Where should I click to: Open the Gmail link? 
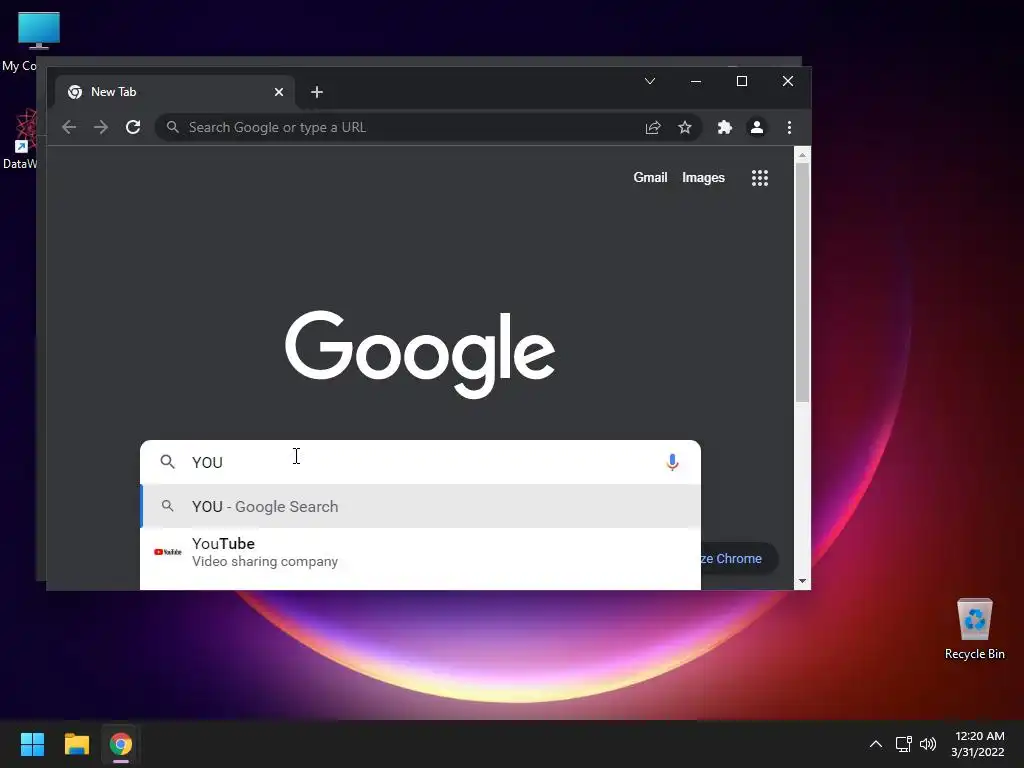650,178
